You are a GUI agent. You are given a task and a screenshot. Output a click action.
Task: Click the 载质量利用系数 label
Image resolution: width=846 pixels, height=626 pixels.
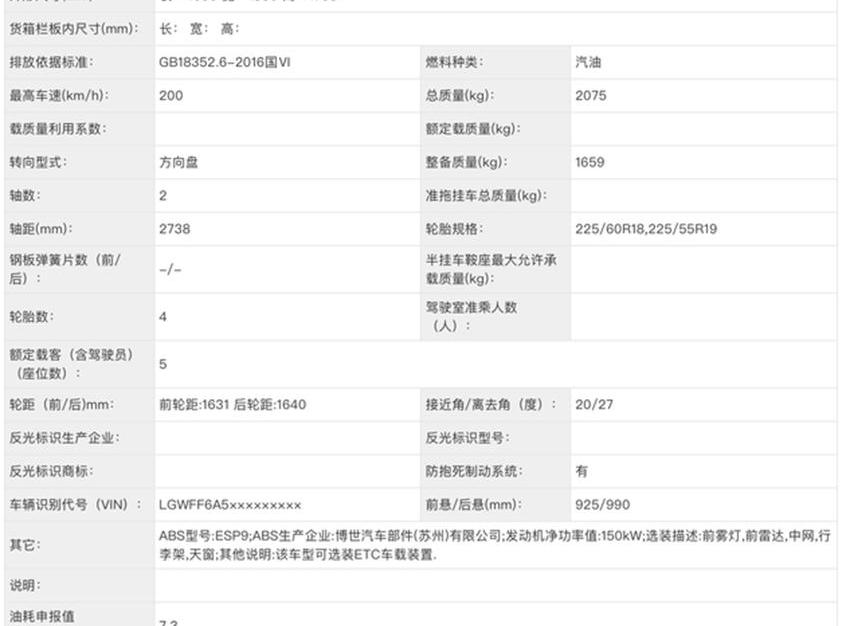coord(58,129)
